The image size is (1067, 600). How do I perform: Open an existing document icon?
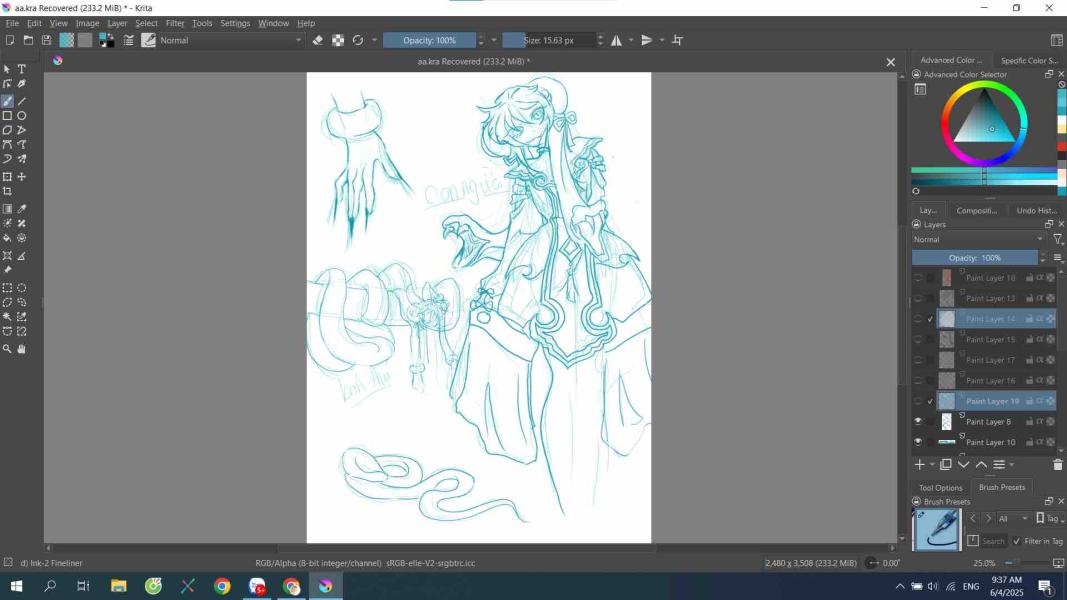pyautogui.click(x=28, y=40)
